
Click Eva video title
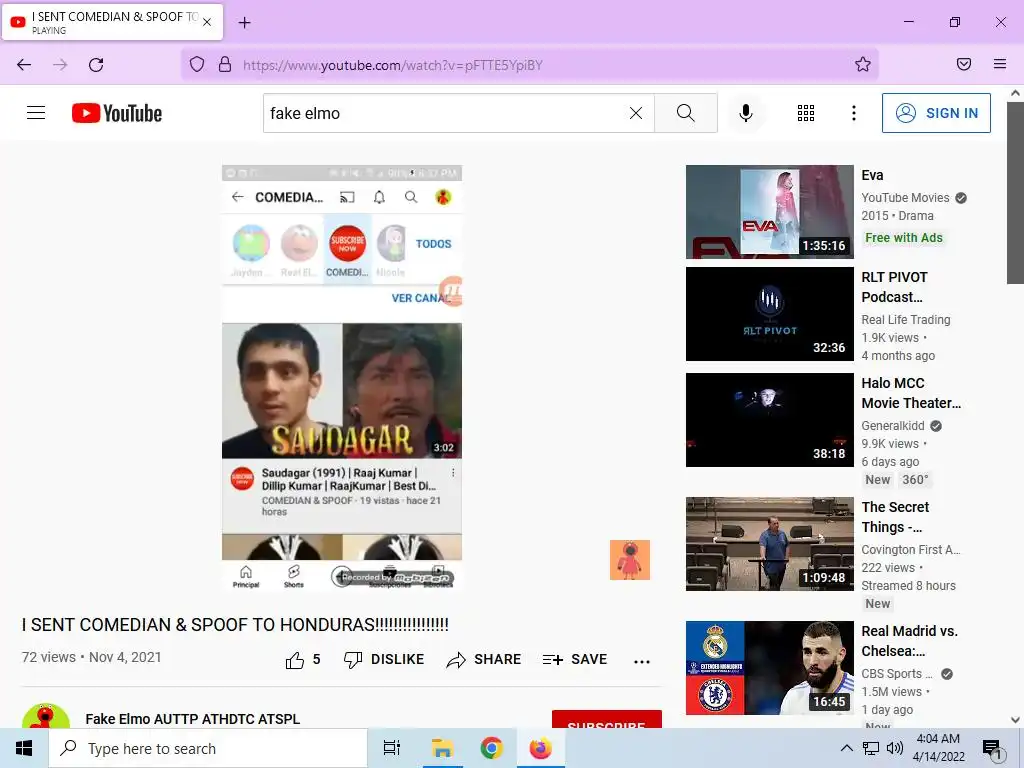(x=872, y=175)
